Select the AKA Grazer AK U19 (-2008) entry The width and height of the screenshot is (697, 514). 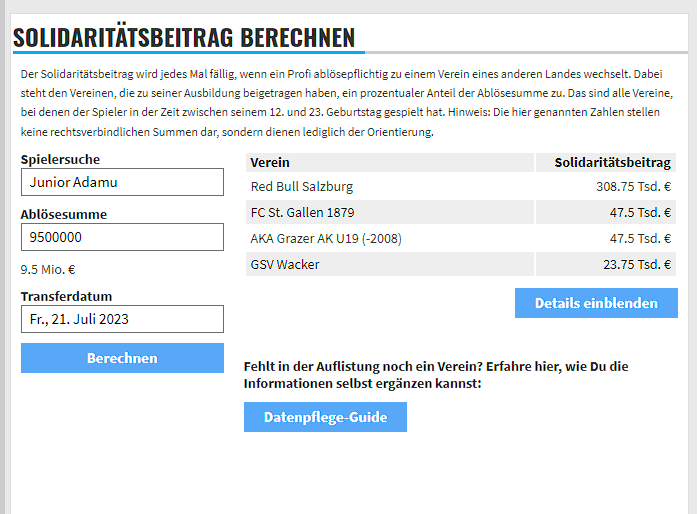(326, 239)
